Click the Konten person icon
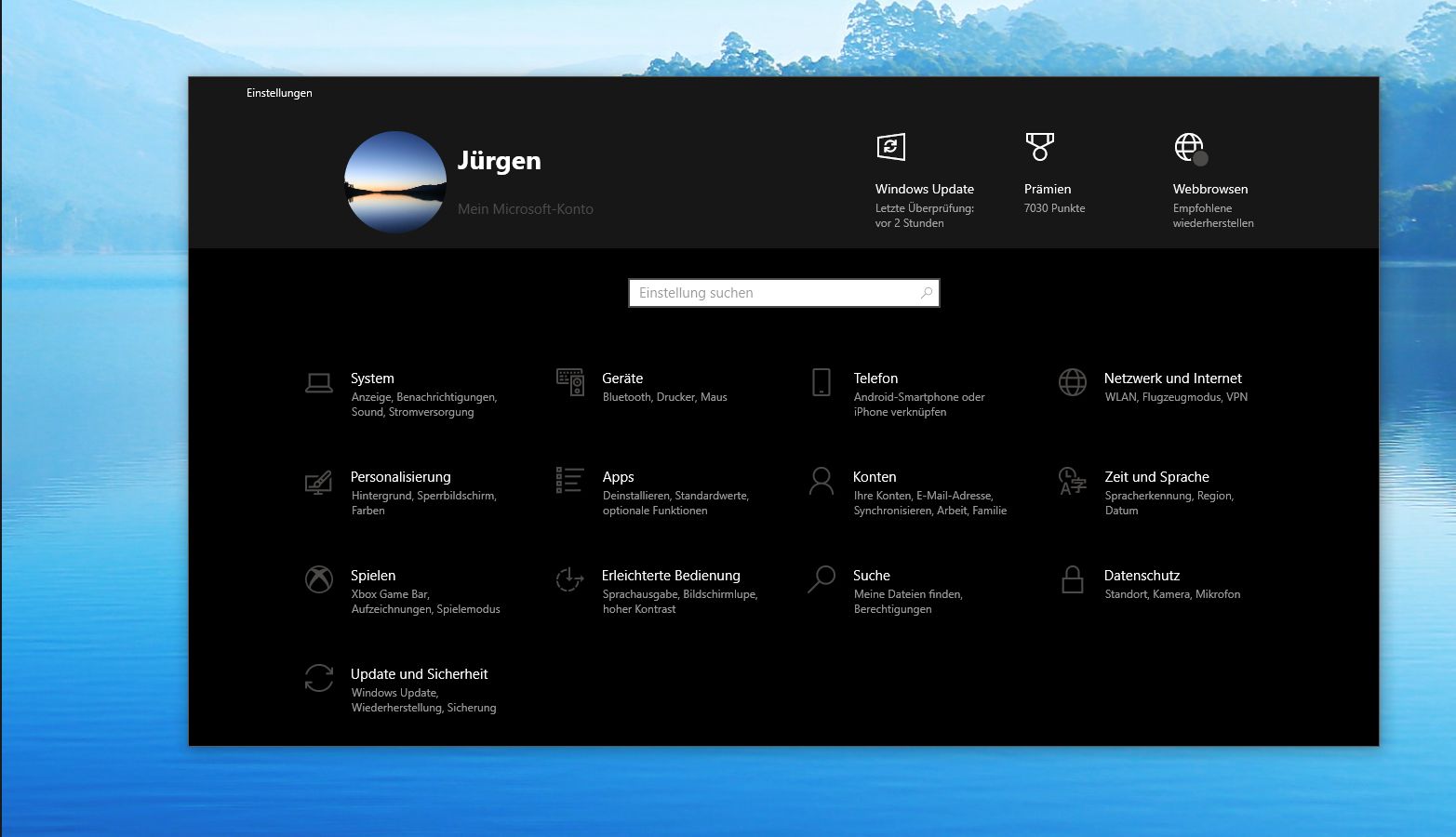Viewport: 1456px width, 837px height. click(x=822, y=481)
